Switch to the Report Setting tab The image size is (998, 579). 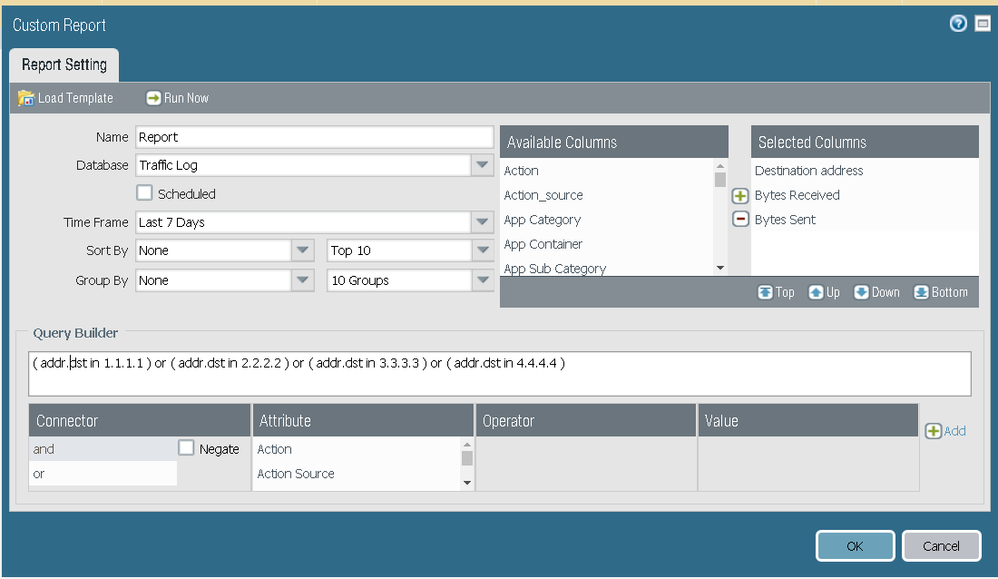[64, 65]
